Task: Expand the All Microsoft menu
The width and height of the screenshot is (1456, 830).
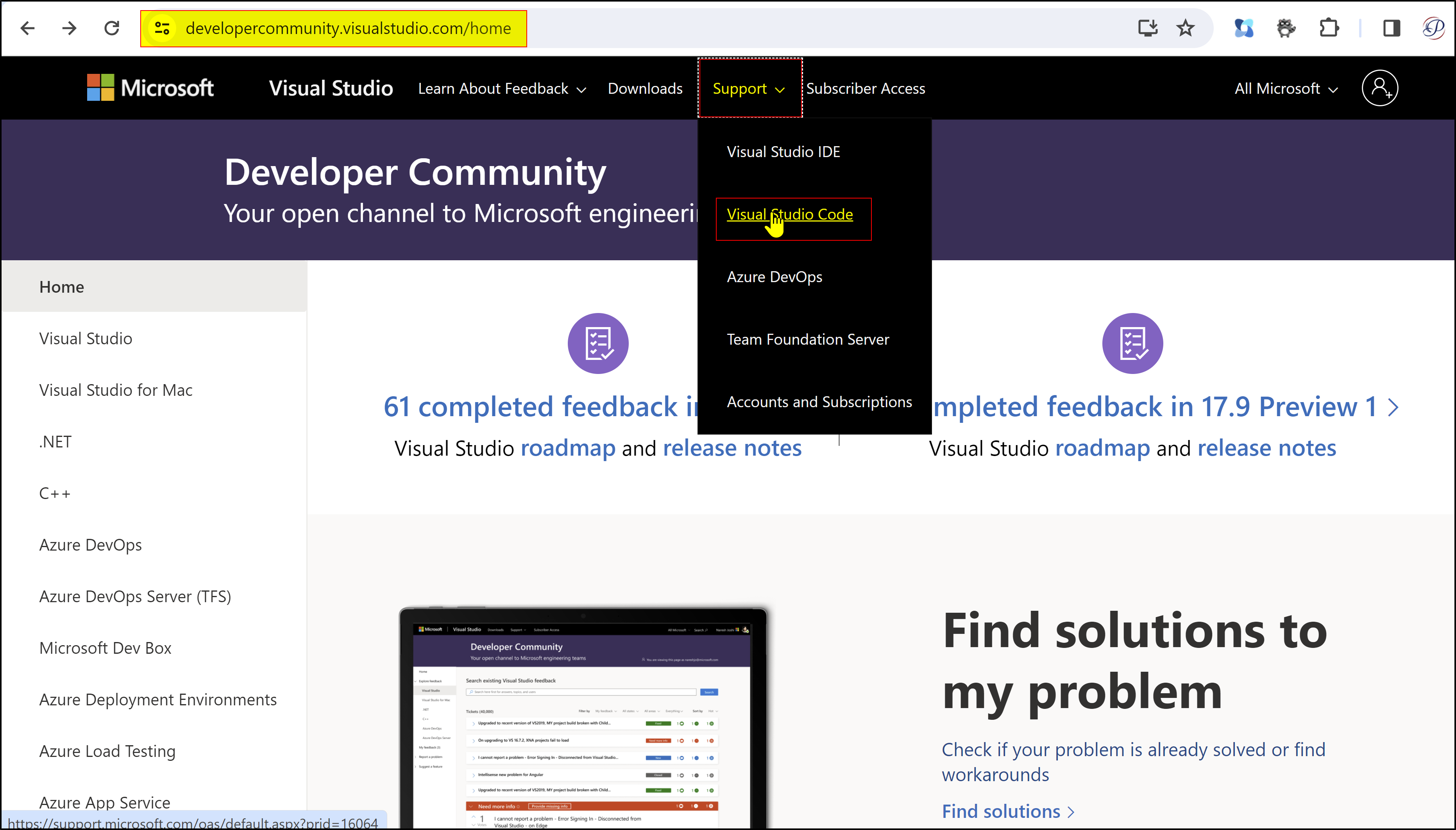Action: 1286,88
